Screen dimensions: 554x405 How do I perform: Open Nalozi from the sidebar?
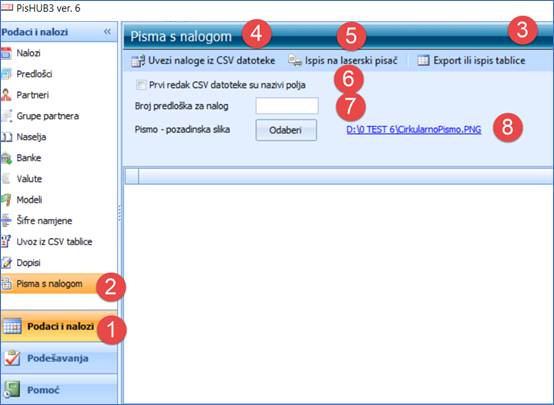(28, 53)
